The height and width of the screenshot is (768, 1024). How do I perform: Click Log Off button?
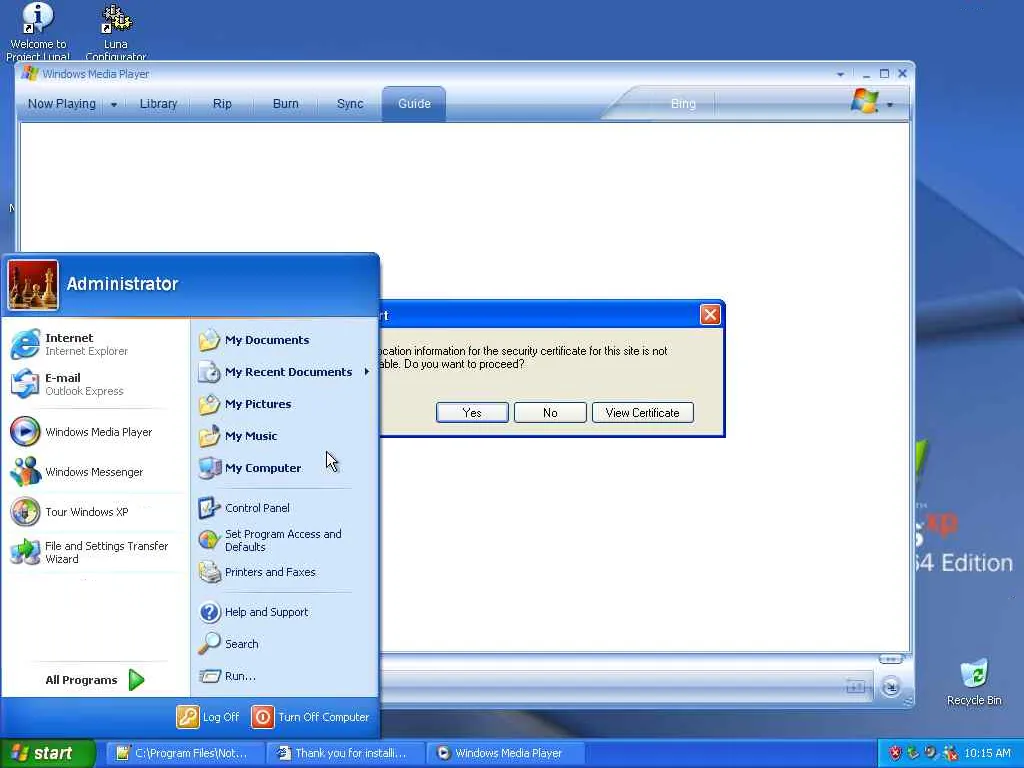pyautogui.click(x=208, y=717)
